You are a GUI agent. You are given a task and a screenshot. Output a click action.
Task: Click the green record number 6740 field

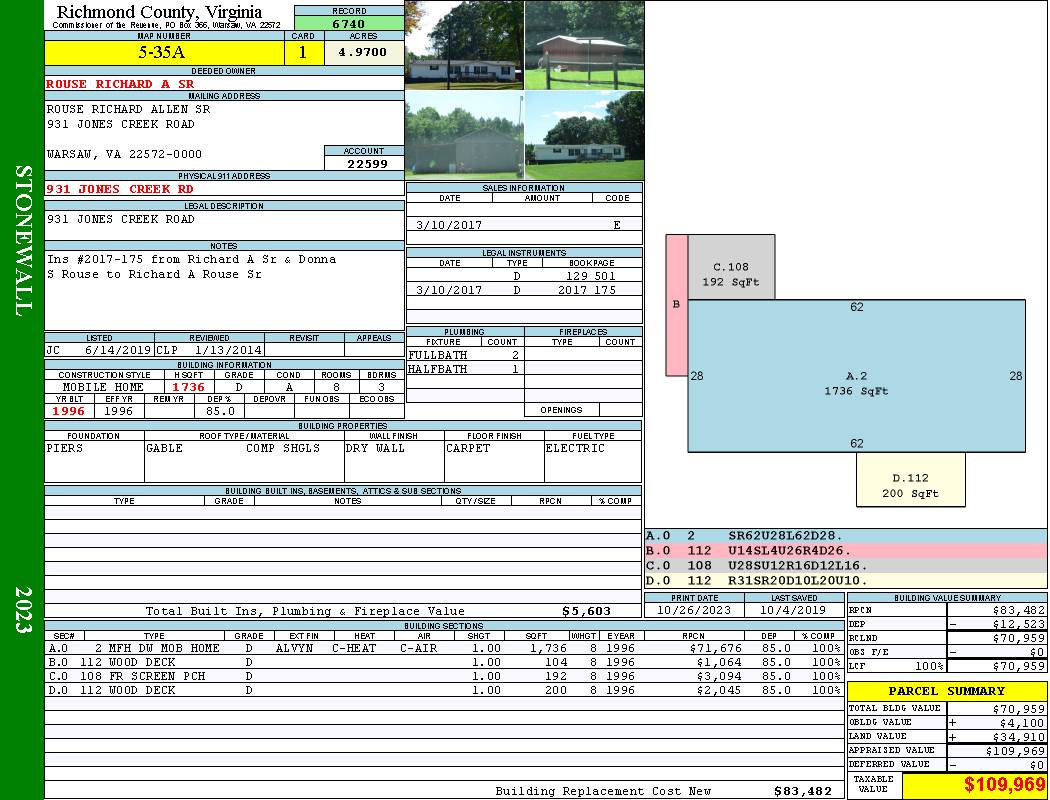tap(349, 23)
